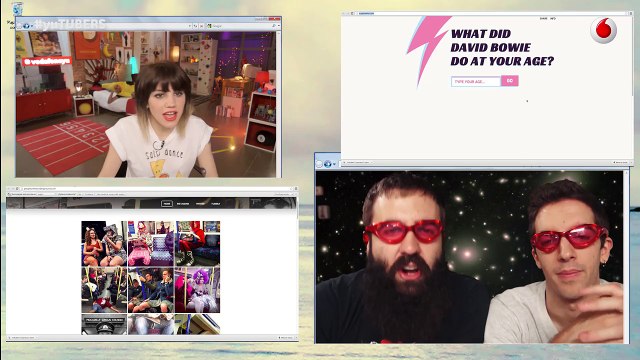Click back button in bottom-right browser window
This screenshot has width=640, height=360.
pos(319,164)
